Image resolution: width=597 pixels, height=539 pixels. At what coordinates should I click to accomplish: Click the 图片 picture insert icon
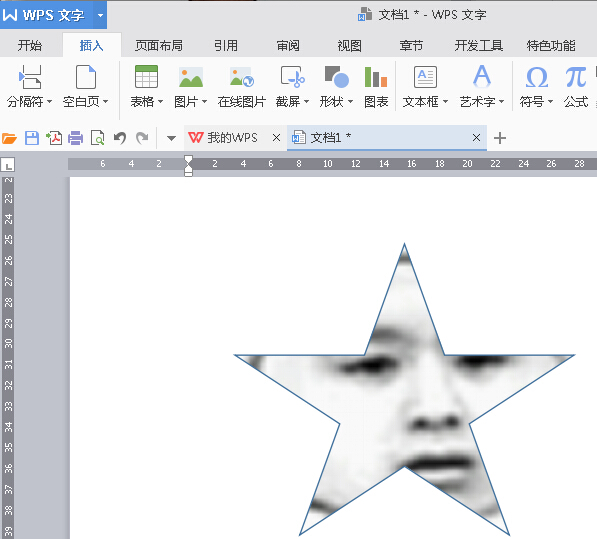pyautogui.click(x=191, y=77)
